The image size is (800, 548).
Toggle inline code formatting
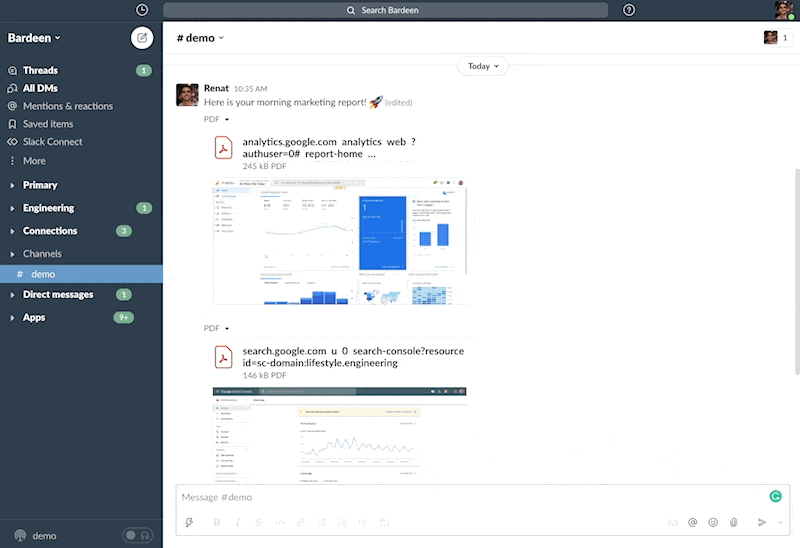(280, 522)
